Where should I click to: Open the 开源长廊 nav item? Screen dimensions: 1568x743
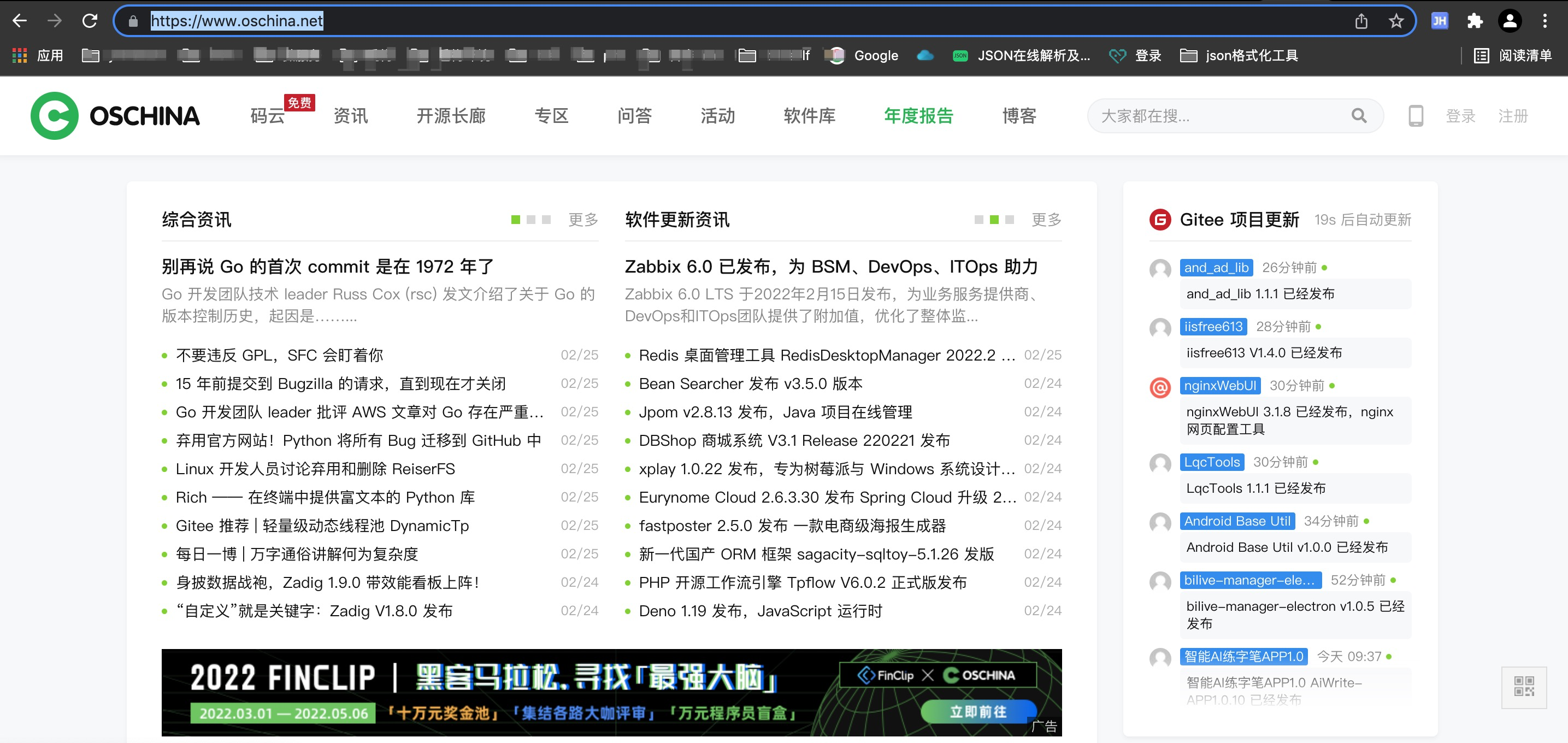[x=451, y=116]
